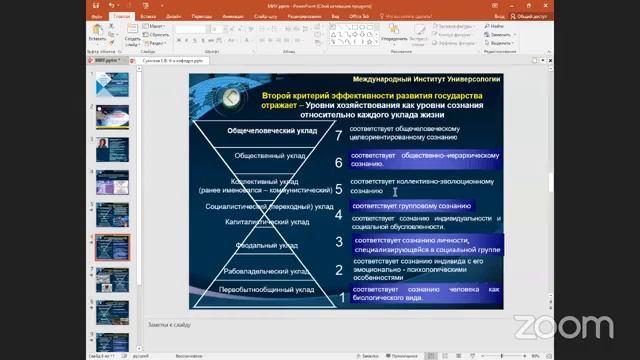The height and width of the screenshot is (360, 640).
Task: Click the Sign in (Вход) link
Action: 499,16
